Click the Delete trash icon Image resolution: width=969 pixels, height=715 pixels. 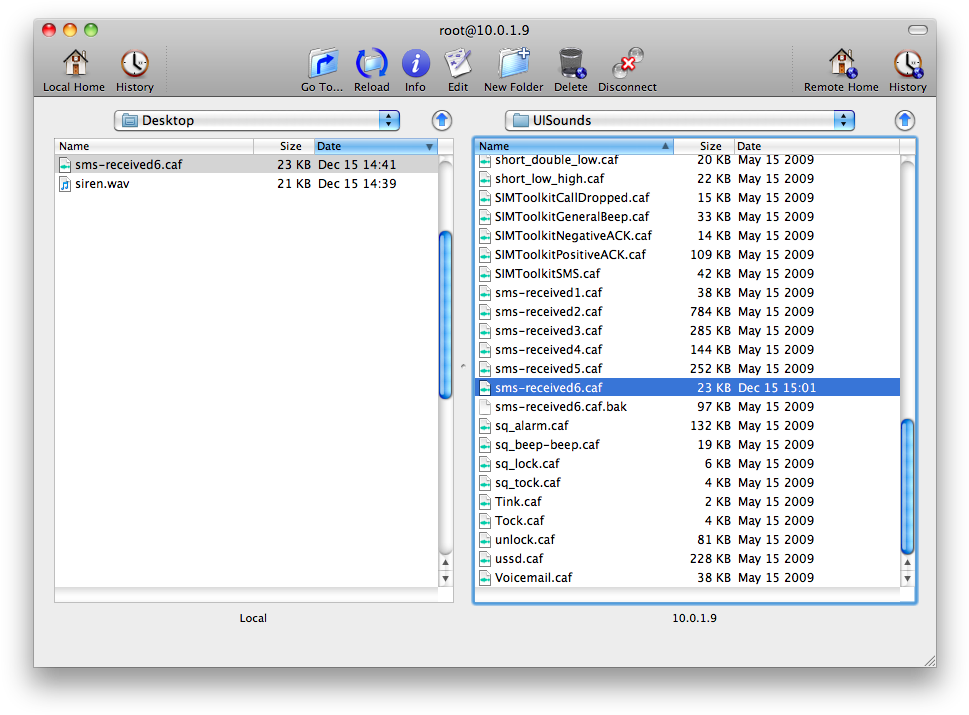tap(570, 60)
